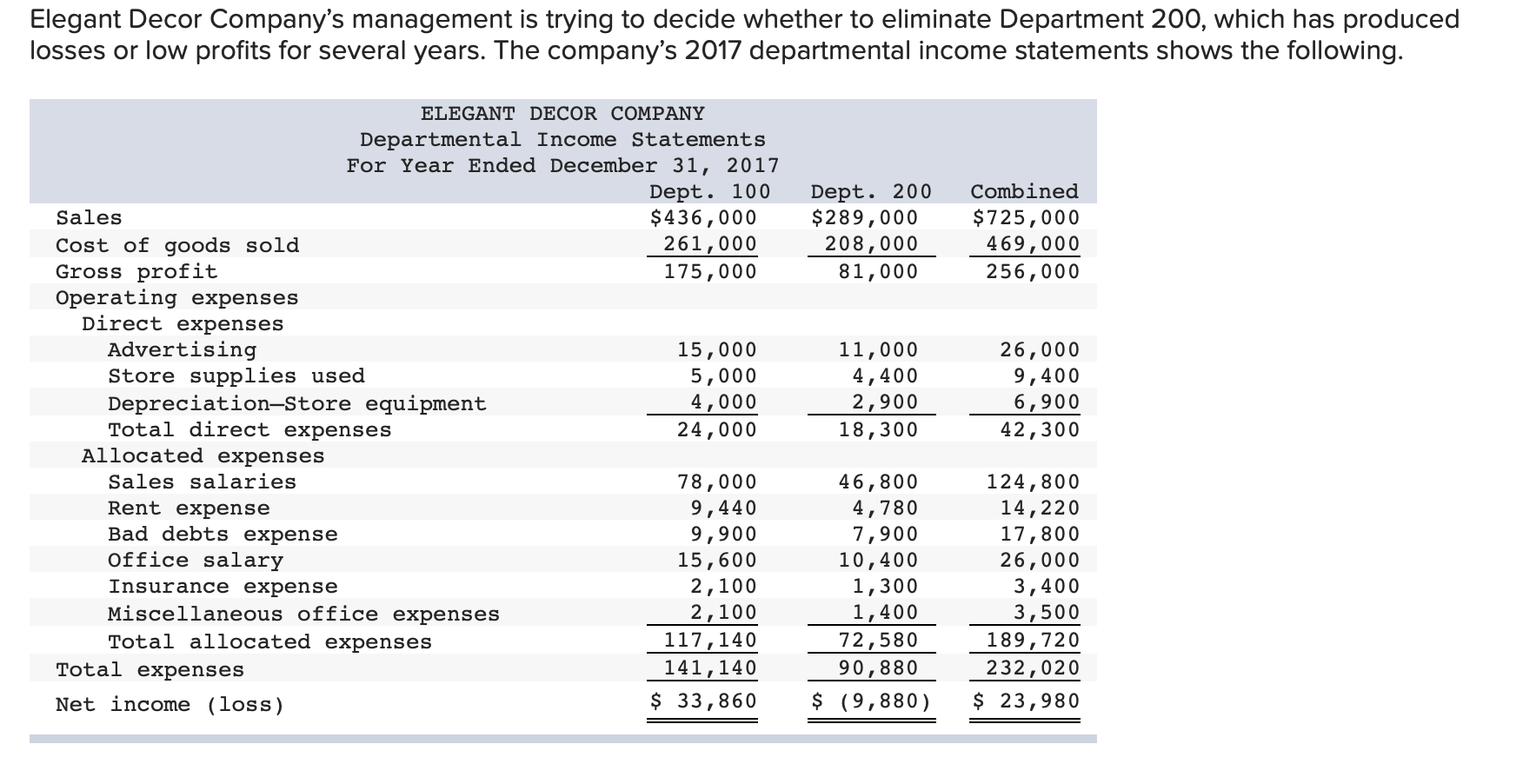The width and height of the screenshot is (1523, 784).
Task: Click the Total allocated expenses label
Action: (269, 641)
